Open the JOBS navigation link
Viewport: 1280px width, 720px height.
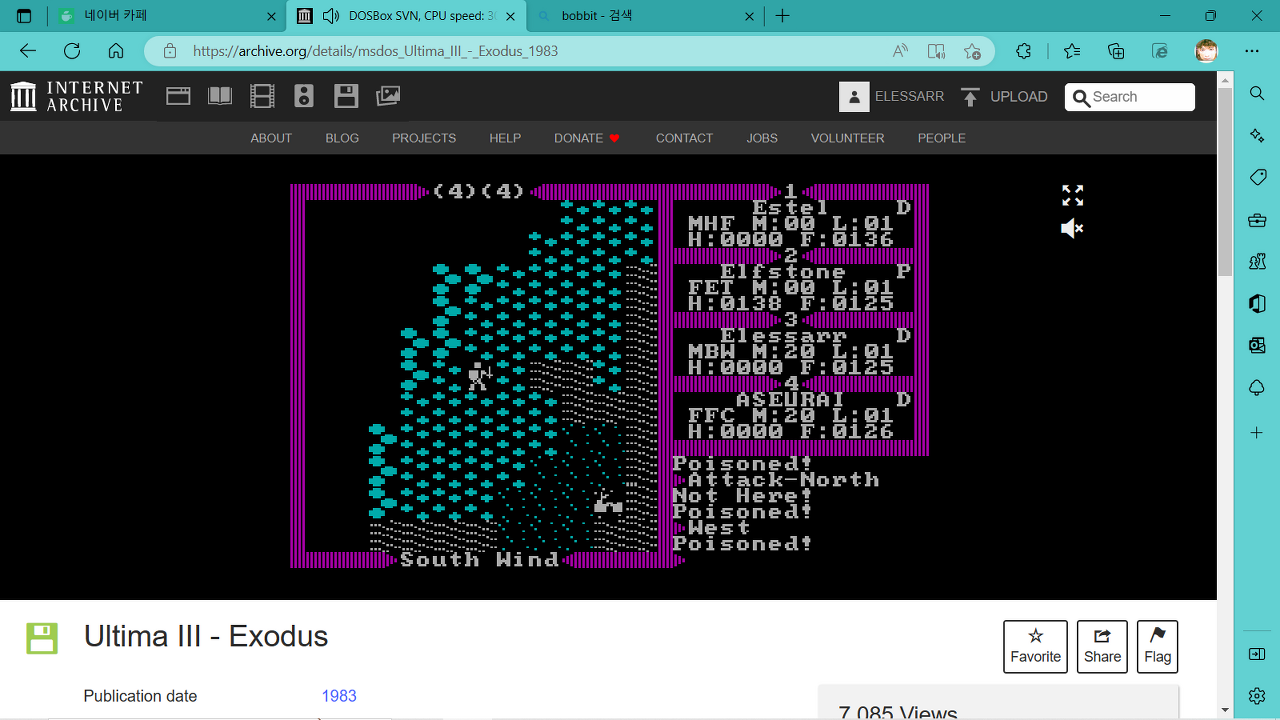click(762, 138)
